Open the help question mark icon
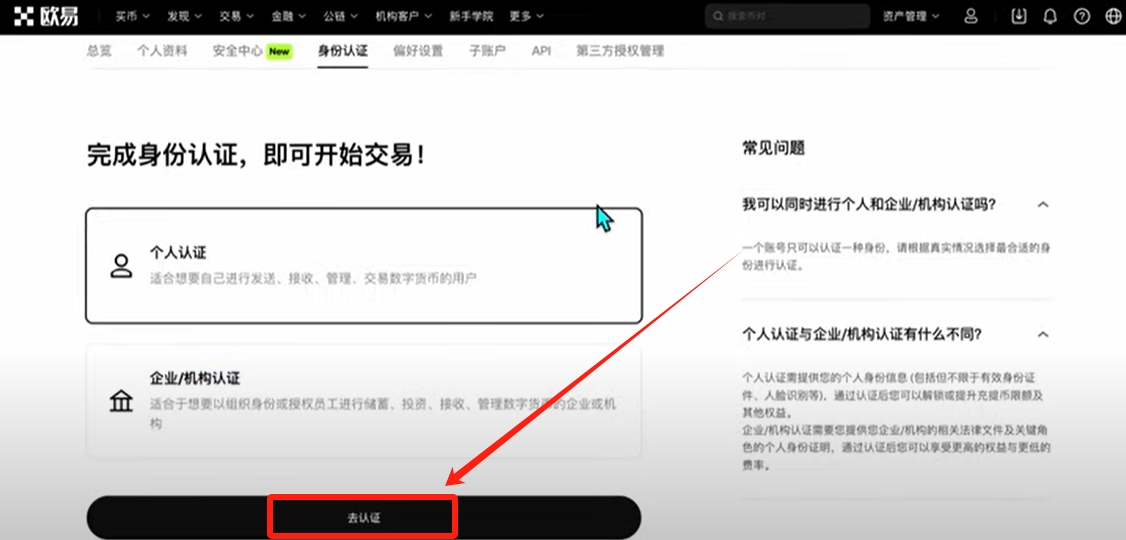Screen dimensions: 1126x540 point(1081,16)
